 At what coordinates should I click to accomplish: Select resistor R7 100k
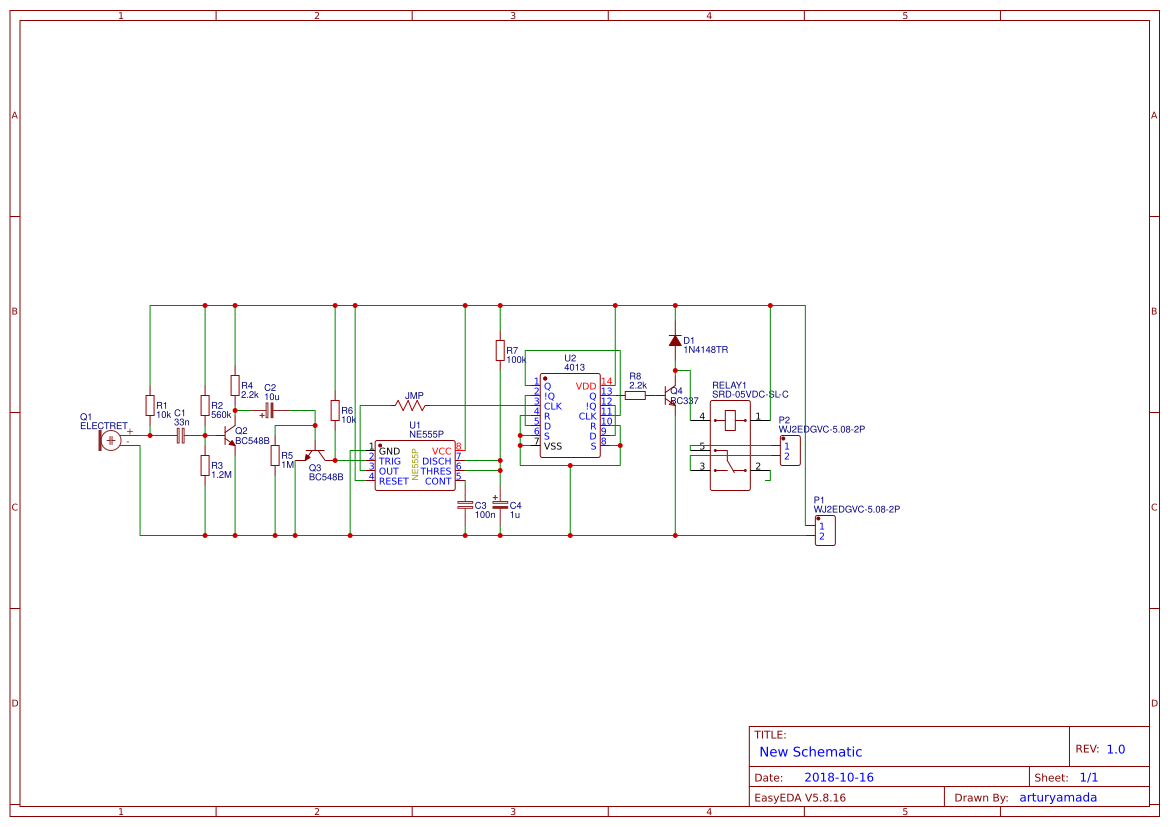click(501, 351)
